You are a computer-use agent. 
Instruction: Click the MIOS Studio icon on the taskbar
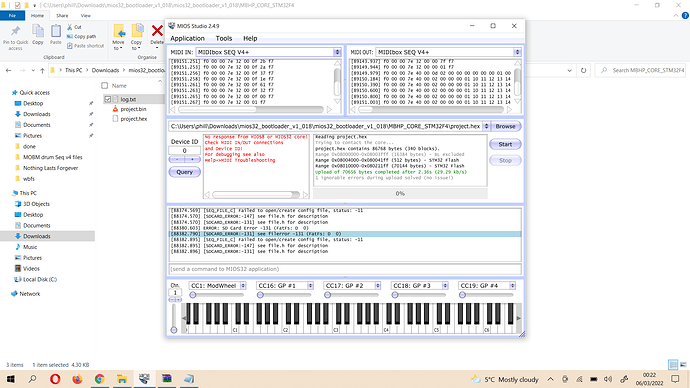pos(144,379)
